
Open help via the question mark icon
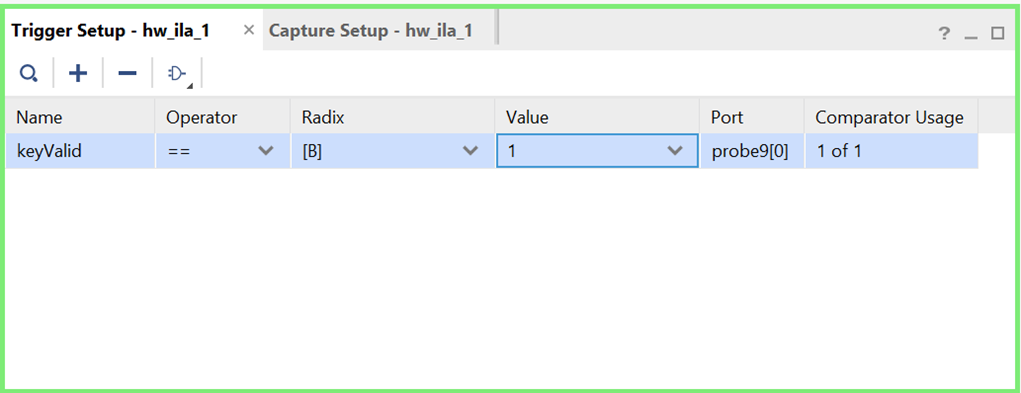944,33
